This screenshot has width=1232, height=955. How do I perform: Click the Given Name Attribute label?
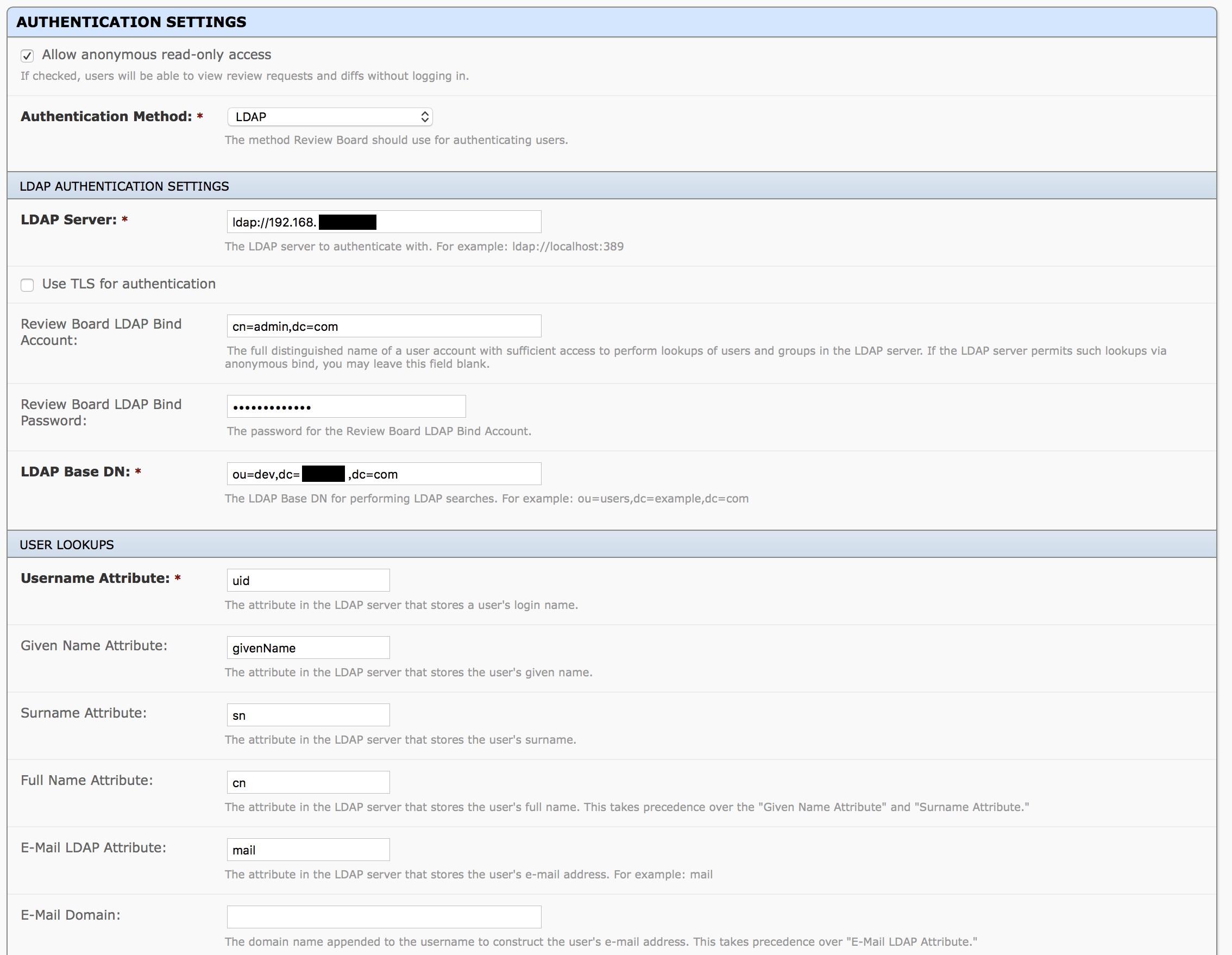[94, 645]
